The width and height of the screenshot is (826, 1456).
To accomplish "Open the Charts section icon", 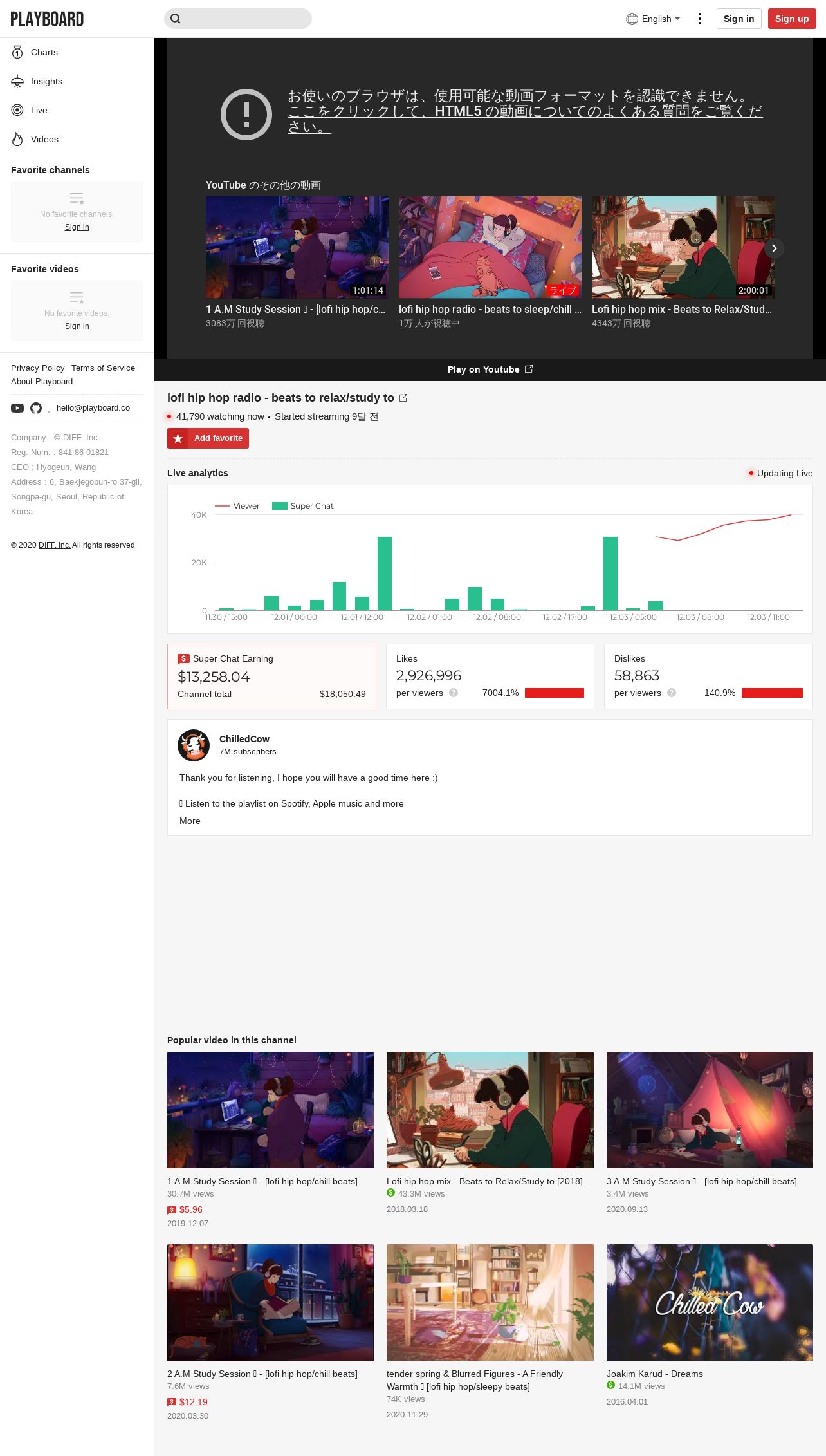I will [17, 52].
